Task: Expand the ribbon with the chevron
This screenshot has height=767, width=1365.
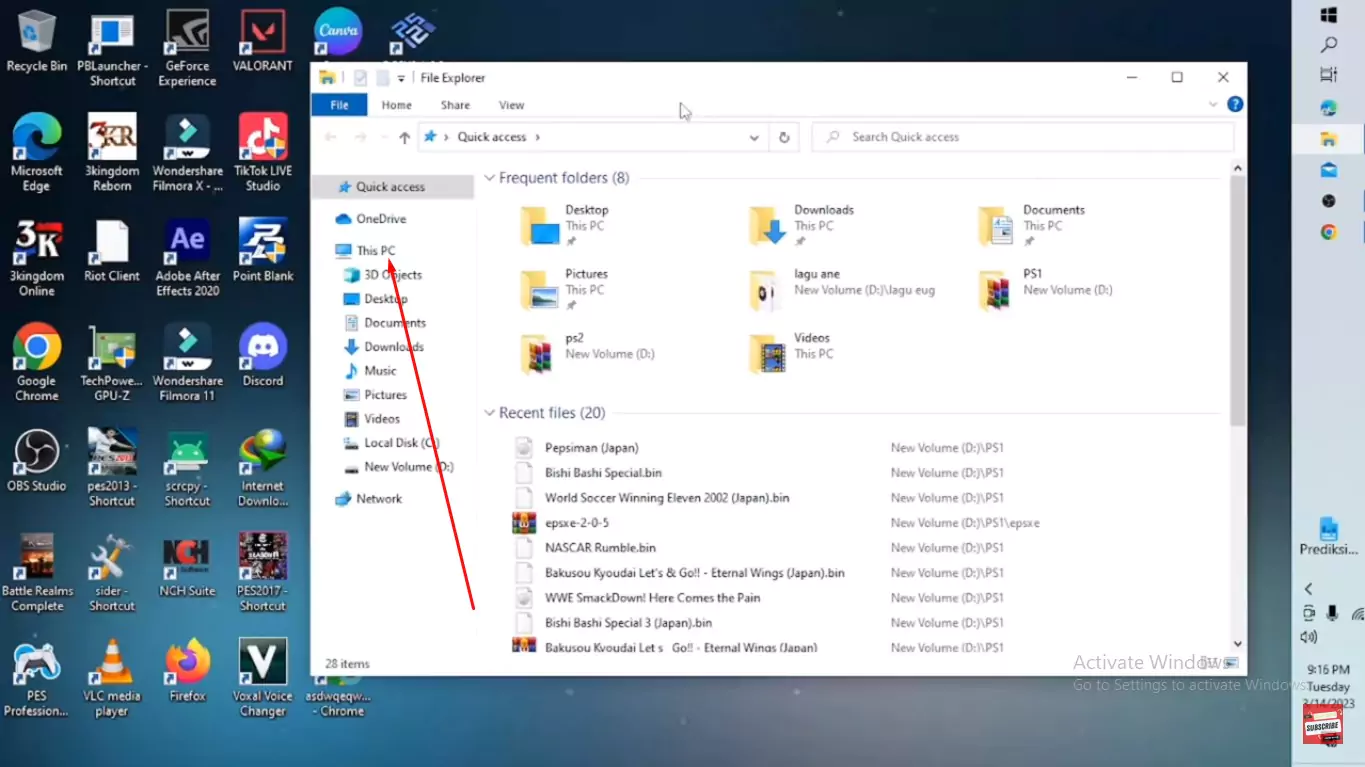Action: click(1213, 104)
